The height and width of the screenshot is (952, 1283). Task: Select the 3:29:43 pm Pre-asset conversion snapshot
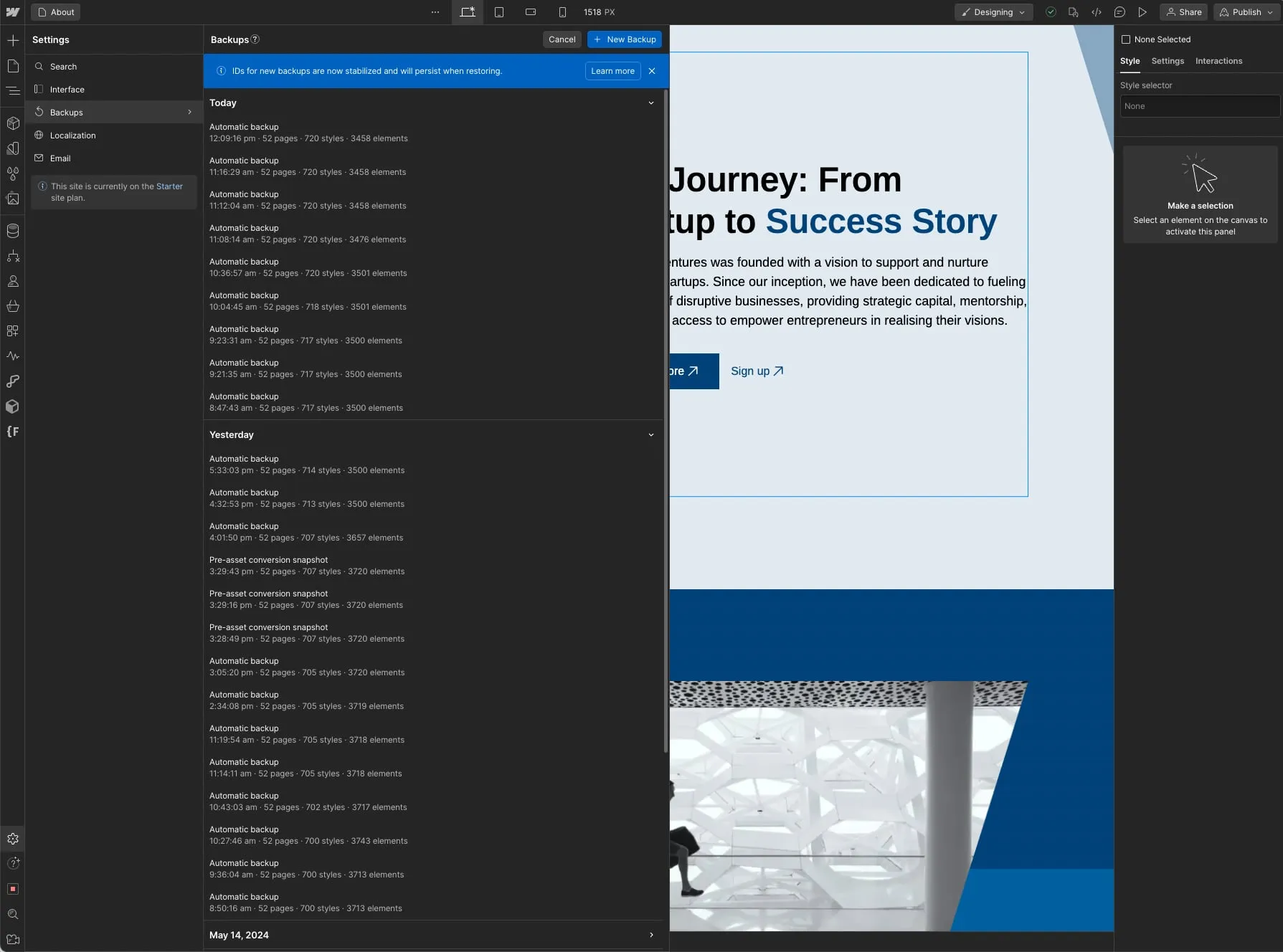pos(433,566)
